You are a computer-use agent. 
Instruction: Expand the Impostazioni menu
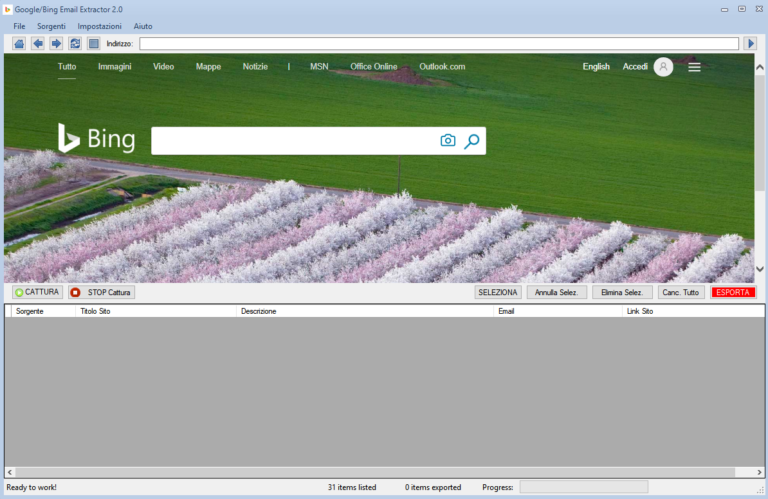click(99, 25)
